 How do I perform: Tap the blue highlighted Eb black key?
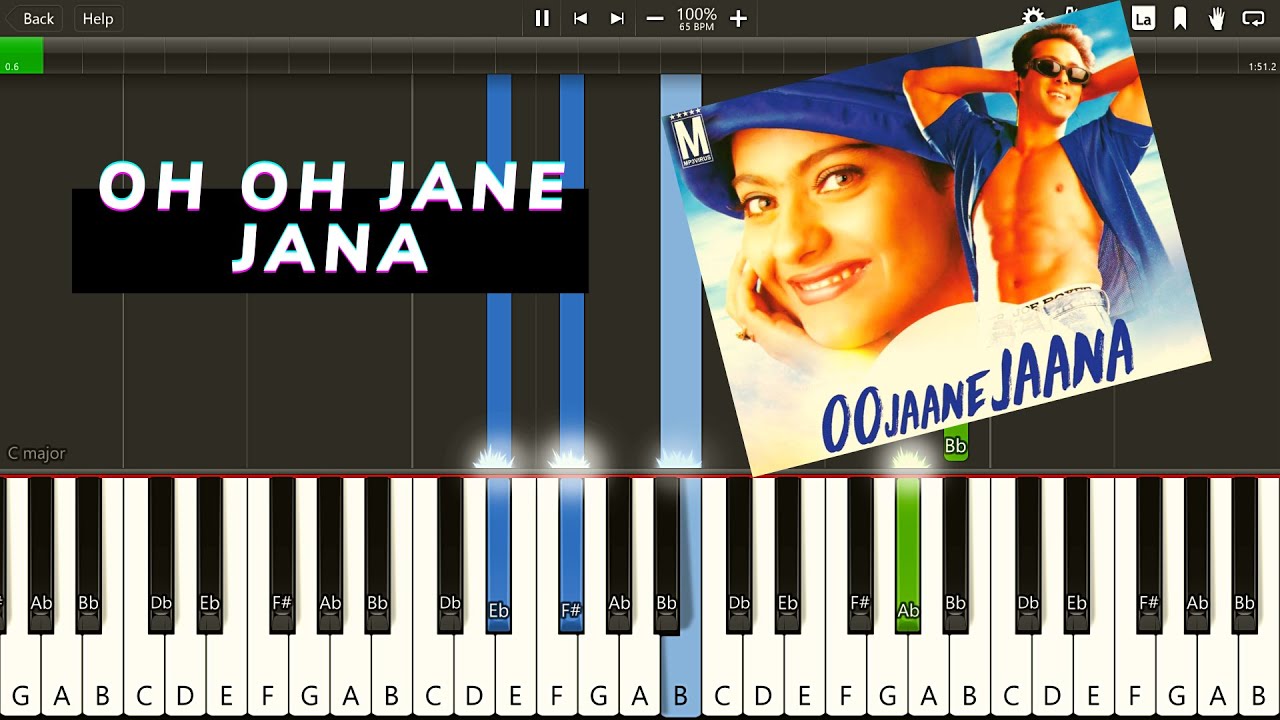pos(498,555)
